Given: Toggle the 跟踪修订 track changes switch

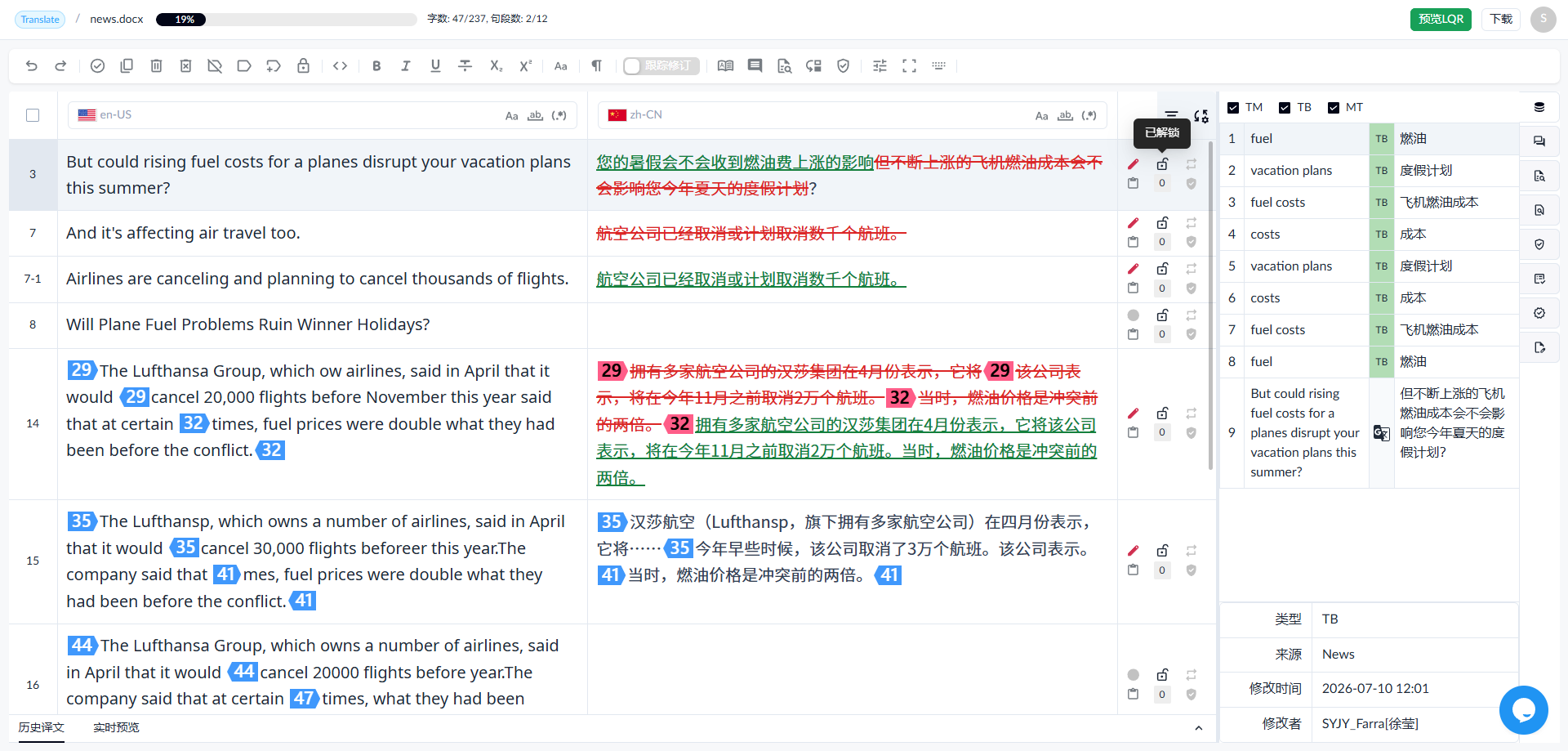Looking at the screenshot, I should click(661, 66).
